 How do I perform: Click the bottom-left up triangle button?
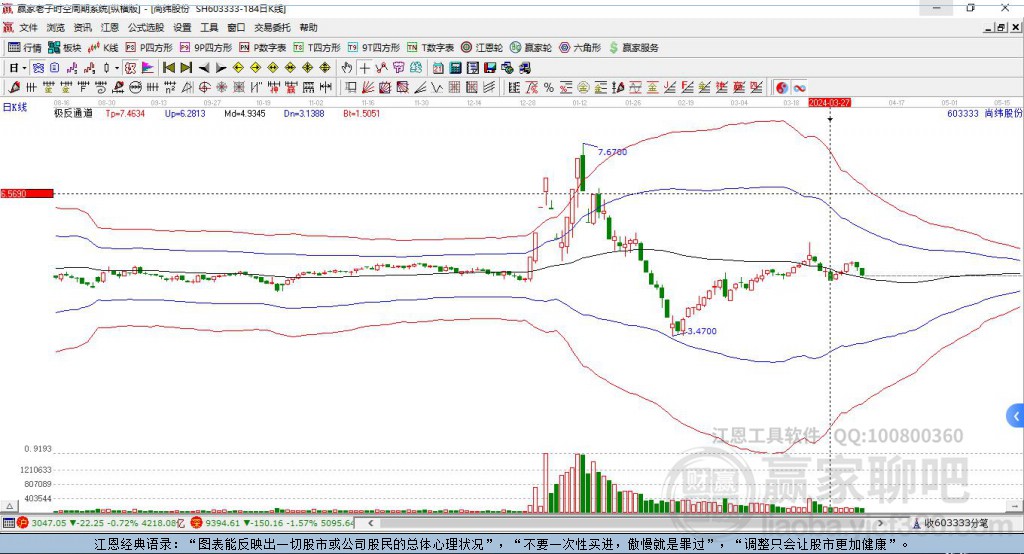(x=10, y=506)
